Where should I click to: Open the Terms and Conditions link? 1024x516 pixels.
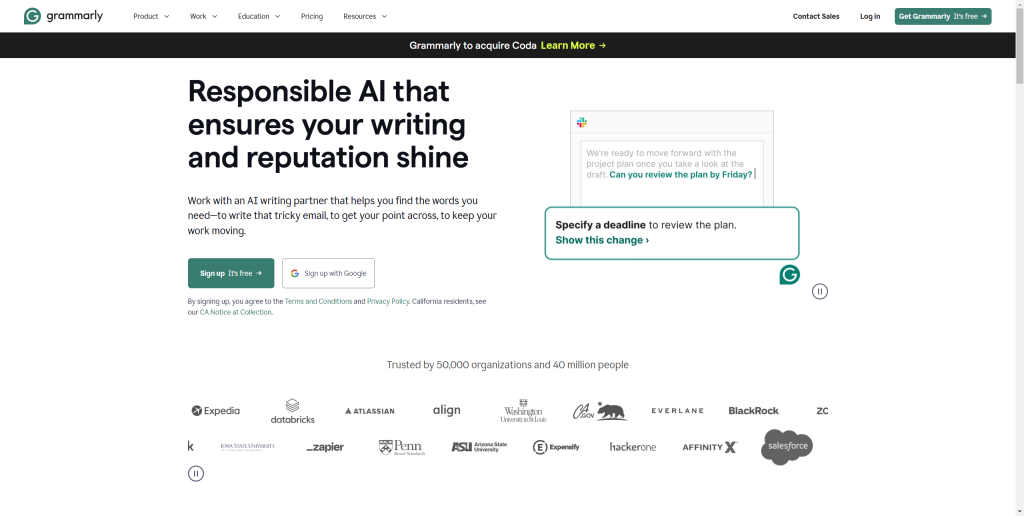point(318,301)
